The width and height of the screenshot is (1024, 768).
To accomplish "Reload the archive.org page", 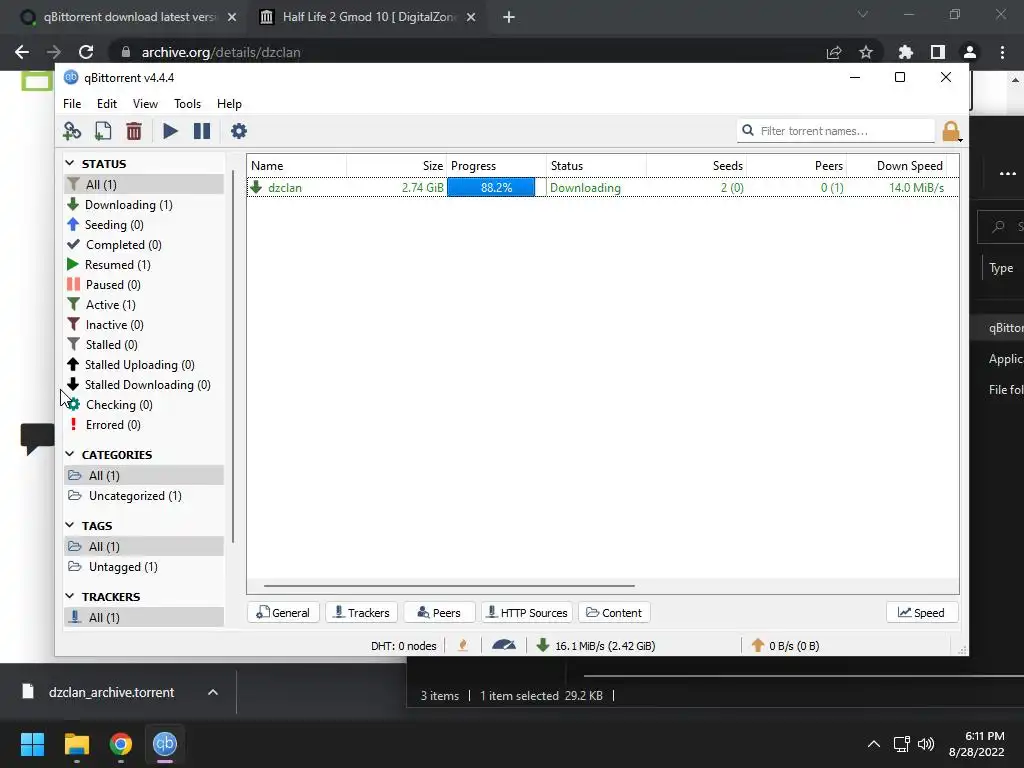I will pos(86,52).
